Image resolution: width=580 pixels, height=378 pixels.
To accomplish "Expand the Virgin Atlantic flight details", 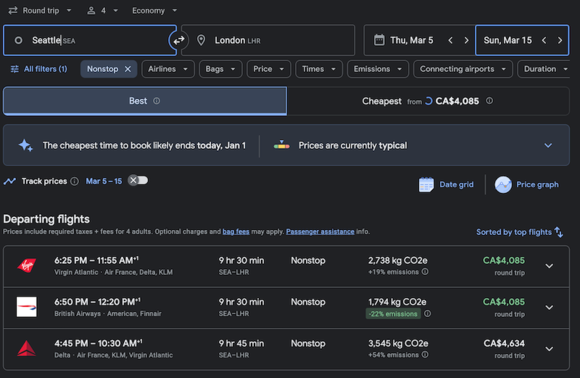I will pyautogui.click(x=549, y=266).
